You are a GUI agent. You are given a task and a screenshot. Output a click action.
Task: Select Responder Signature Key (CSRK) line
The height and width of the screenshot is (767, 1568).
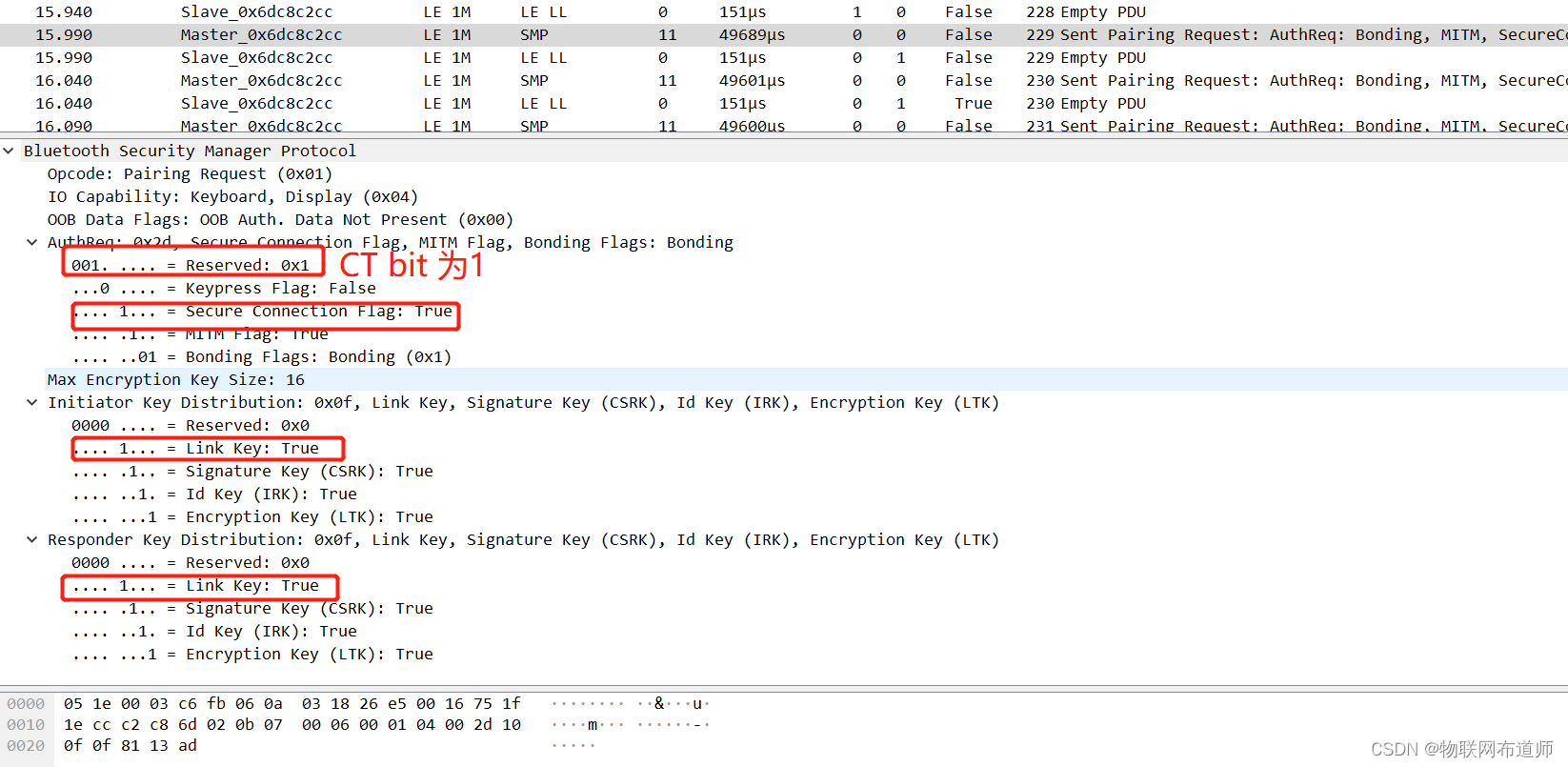tap(252, 608)
